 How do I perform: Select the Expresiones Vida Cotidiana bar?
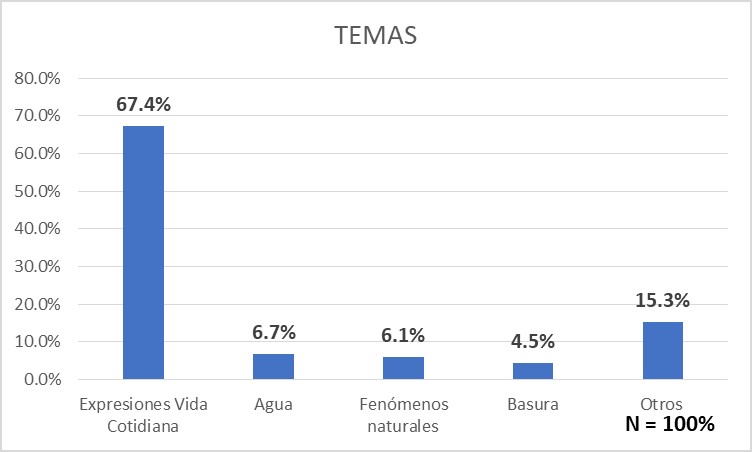pyautogui.click(x=143, y=253)
